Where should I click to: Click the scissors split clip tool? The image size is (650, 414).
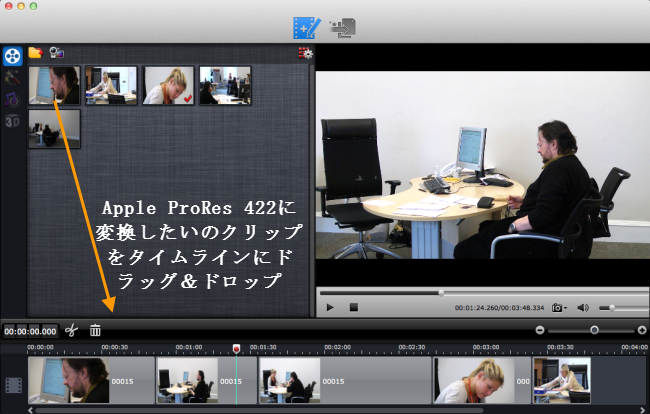pyautogui.click(x=71, y=330)
